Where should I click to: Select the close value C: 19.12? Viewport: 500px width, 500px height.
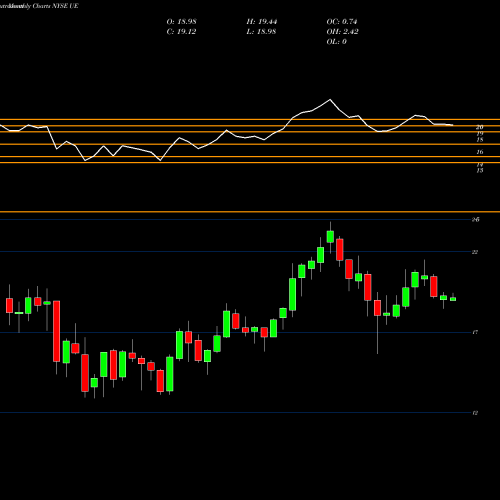(181, 32)
